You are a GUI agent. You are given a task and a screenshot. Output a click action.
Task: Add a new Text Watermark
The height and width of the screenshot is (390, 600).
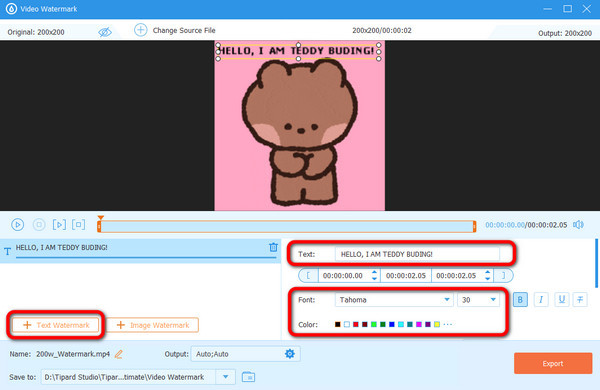[x=56, y=325]
